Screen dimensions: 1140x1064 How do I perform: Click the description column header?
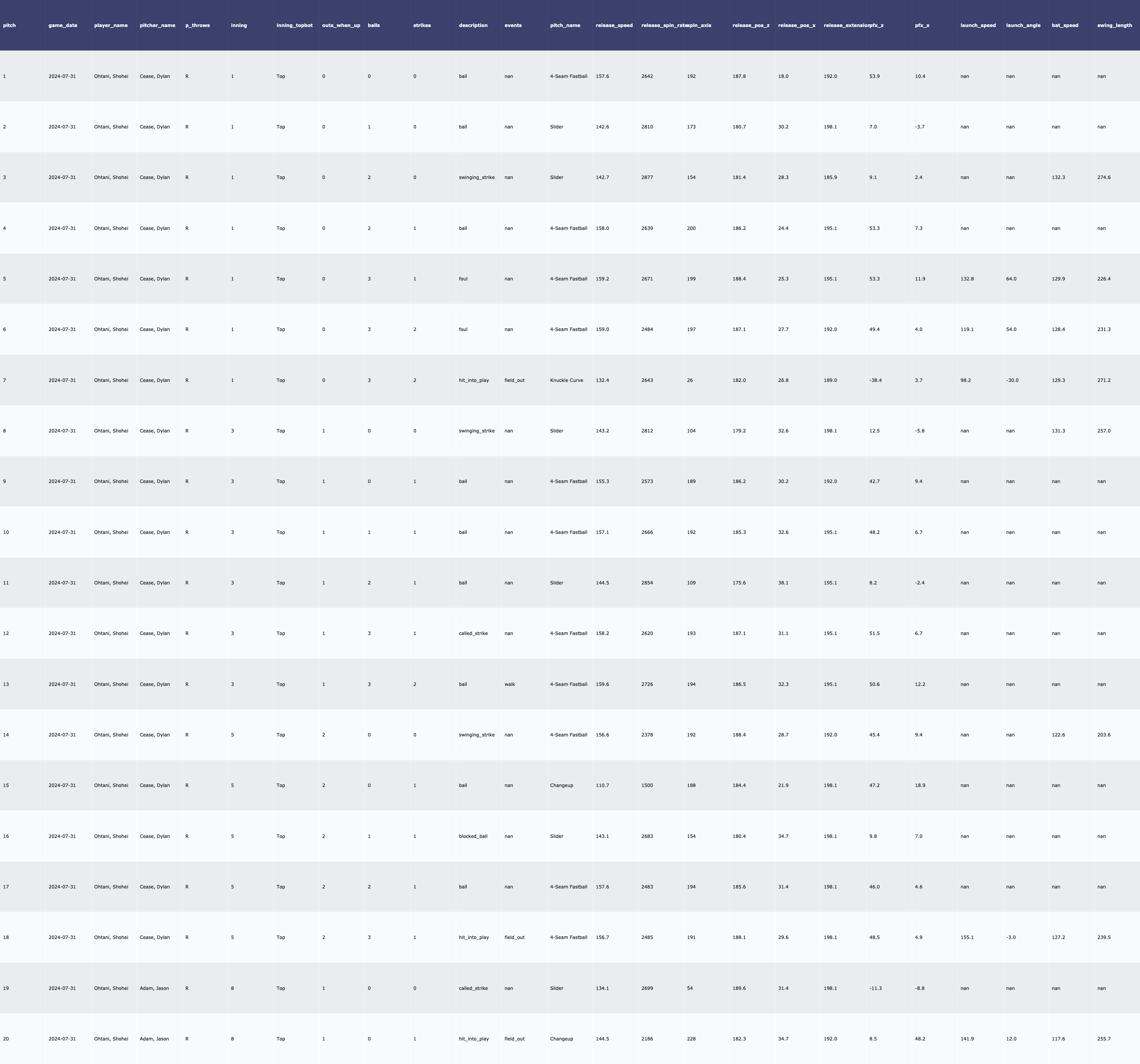point(473,25)
